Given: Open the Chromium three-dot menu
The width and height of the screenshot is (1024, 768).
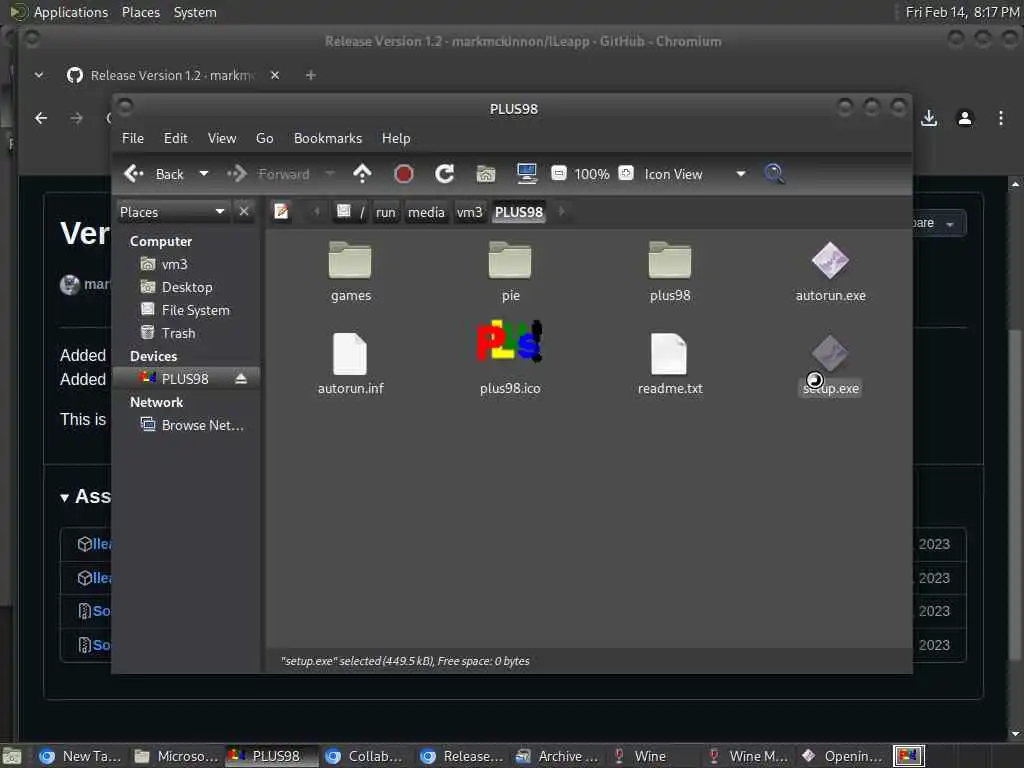Looking at the screenshot, I should (x=1000, y=118).
